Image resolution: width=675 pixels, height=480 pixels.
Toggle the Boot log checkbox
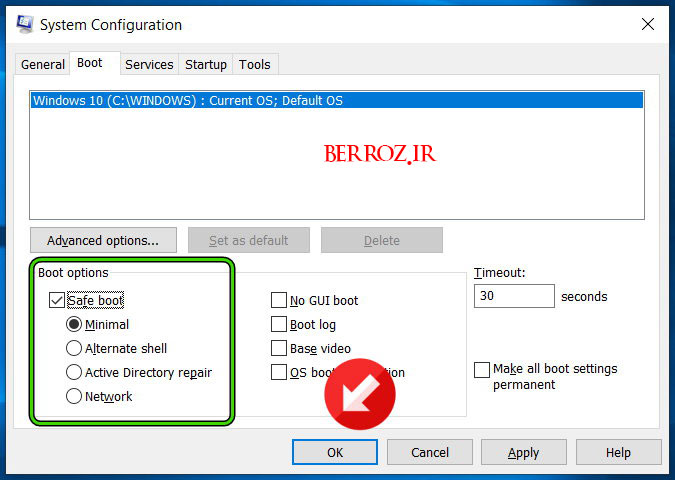(x=279, y=324)
